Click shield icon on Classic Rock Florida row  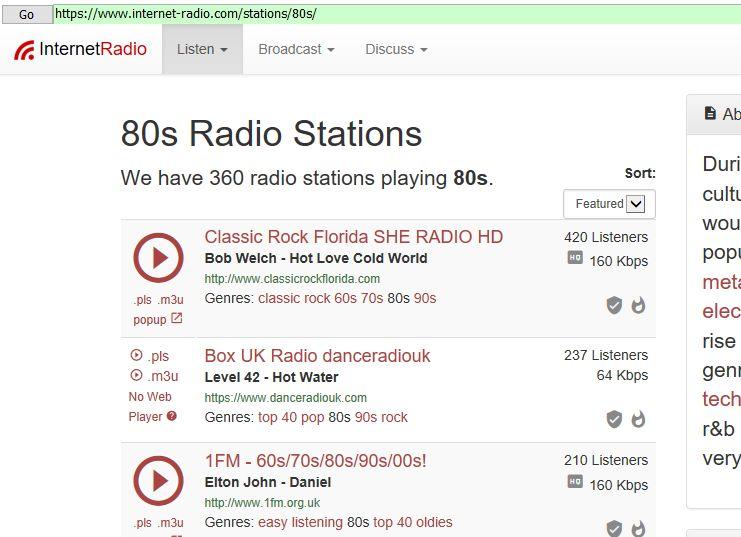(x=614, y=305)
